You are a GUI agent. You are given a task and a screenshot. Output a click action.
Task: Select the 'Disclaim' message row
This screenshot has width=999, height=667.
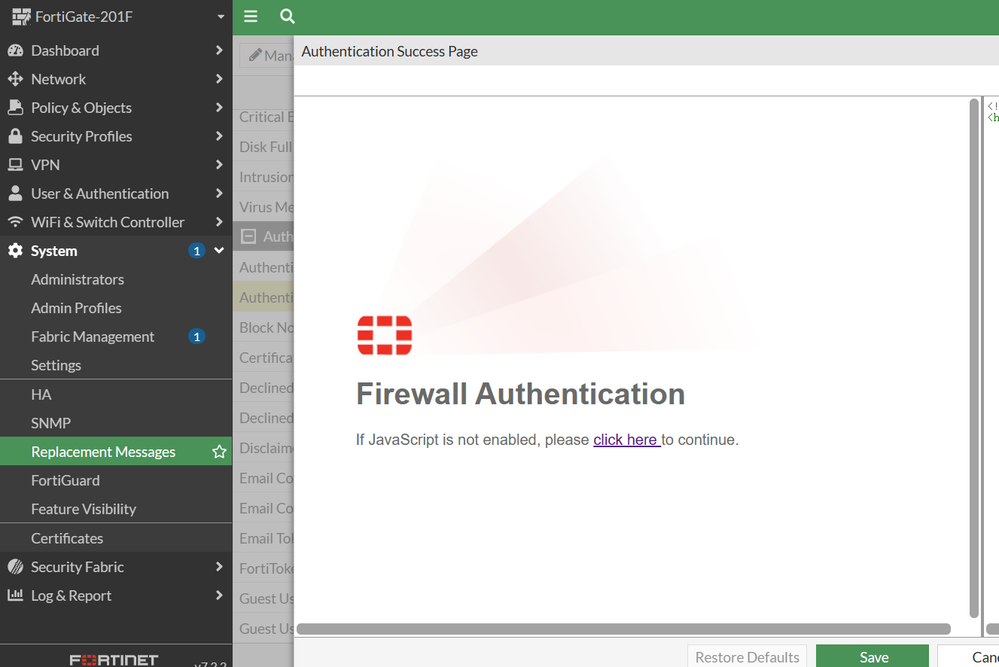pyautogui.click(x=264, y=448)
